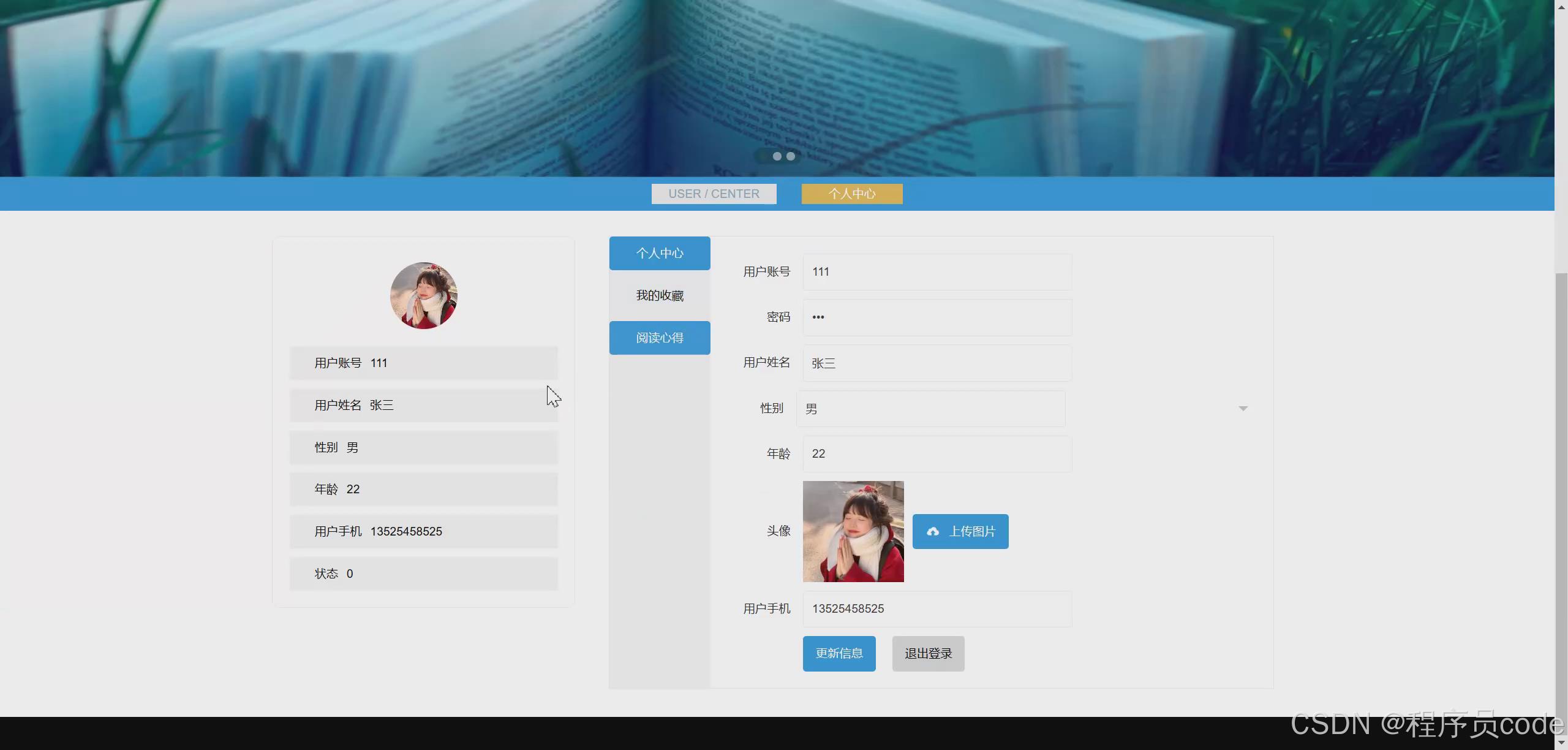
Task: Click the yellow 个人中心 header label
Action: point(851,194)
